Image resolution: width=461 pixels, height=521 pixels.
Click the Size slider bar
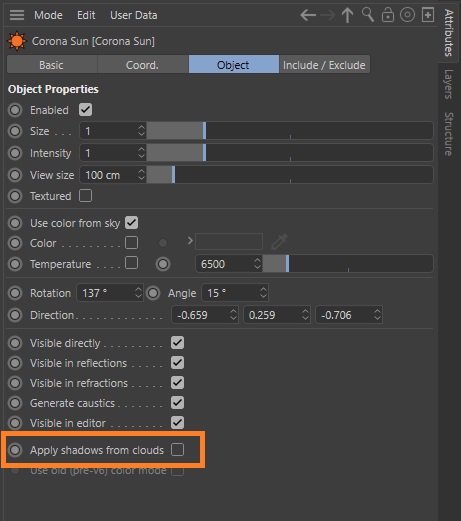(x=290, y=131)
